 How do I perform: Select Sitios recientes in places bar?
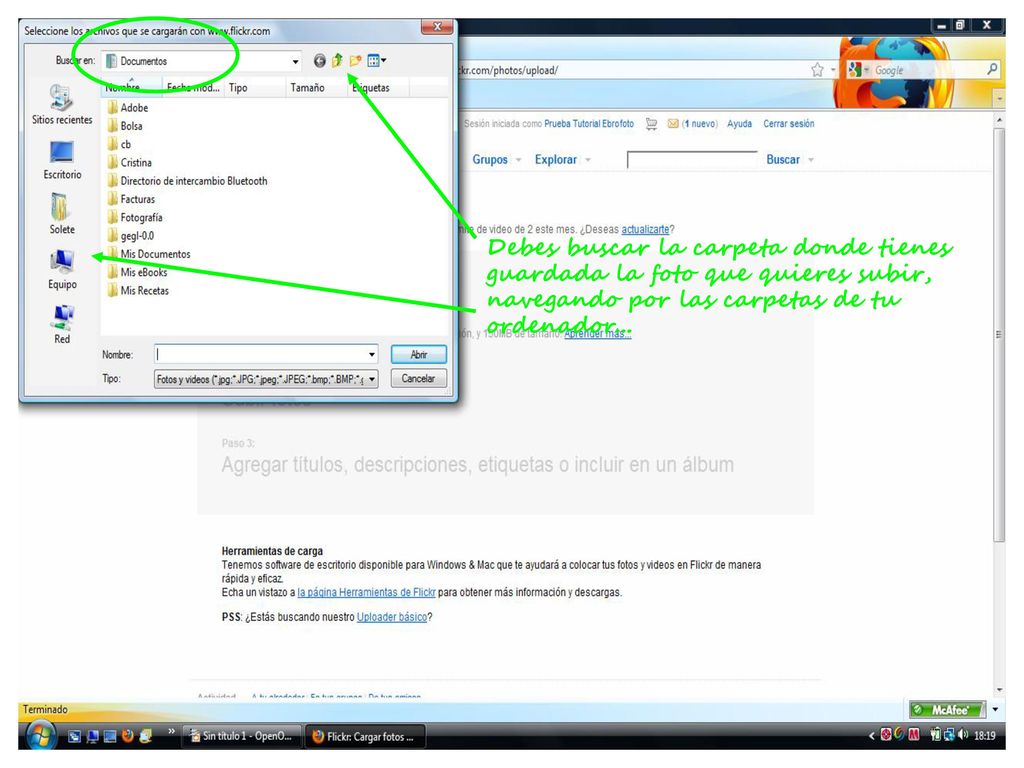click(62, 104)
